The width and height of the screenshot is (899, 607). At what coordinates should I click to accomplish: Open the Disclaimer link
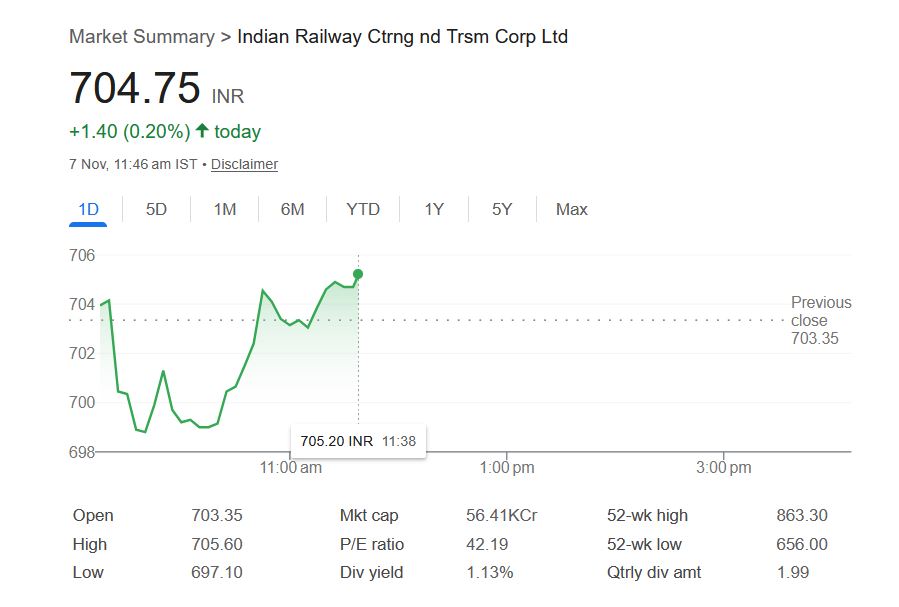pyautogui.click(x=244, y=164)
